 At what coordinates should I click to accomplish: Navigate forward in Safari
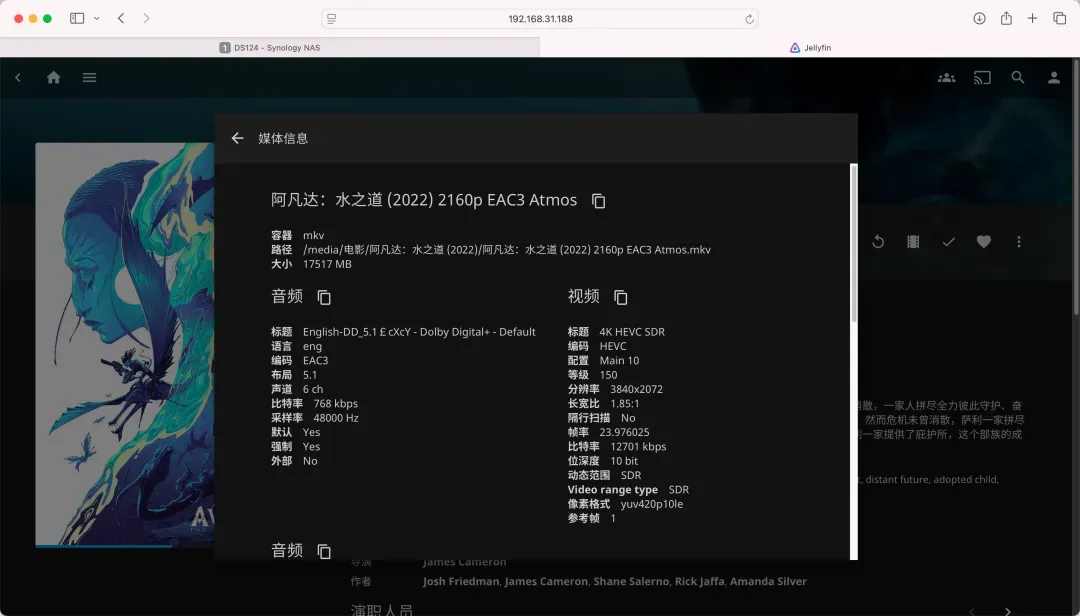pyautogui.click(x=146, y=19)
